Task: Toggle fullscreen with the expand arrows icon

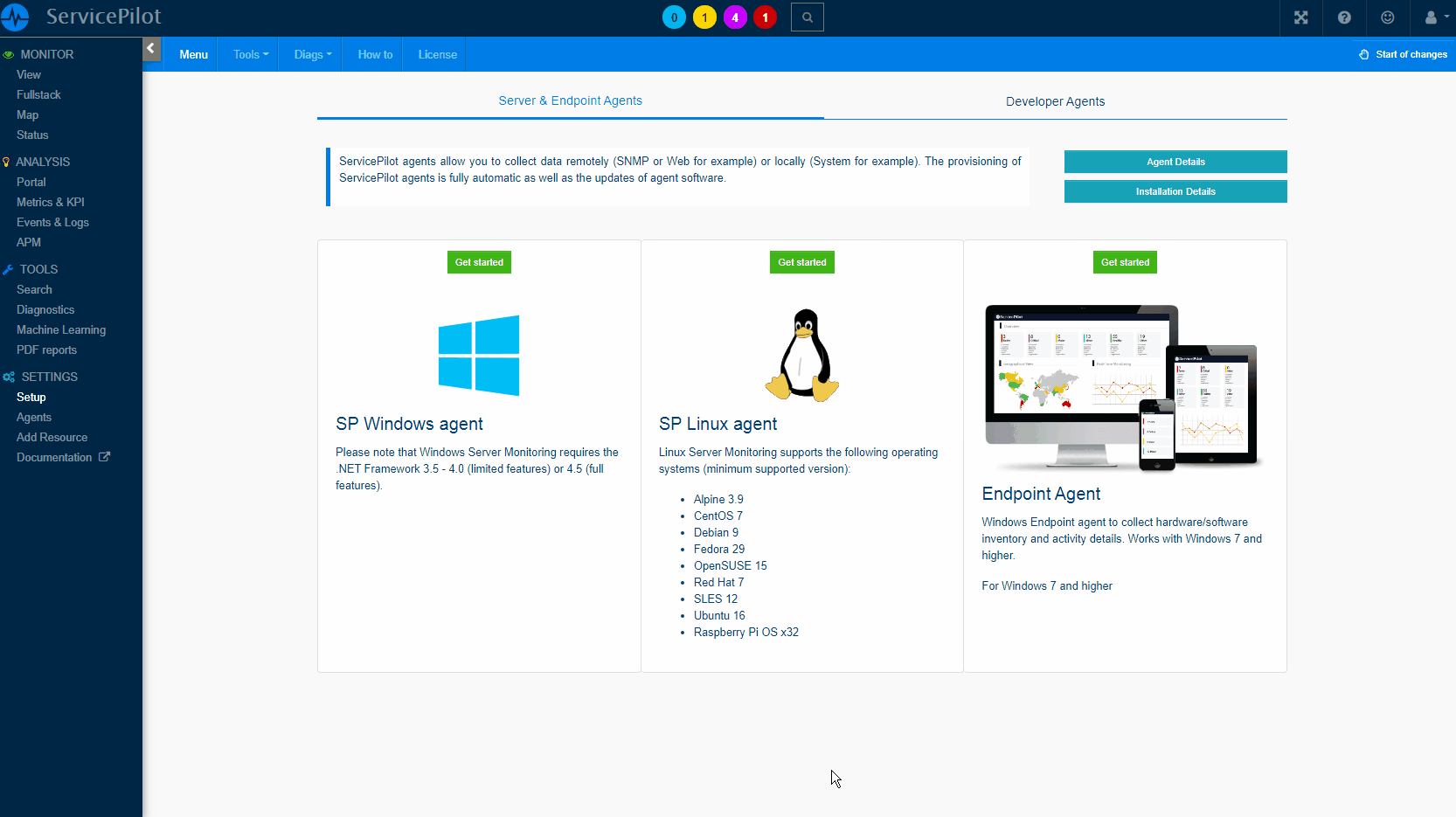Action: click(x=1301, y=17)
